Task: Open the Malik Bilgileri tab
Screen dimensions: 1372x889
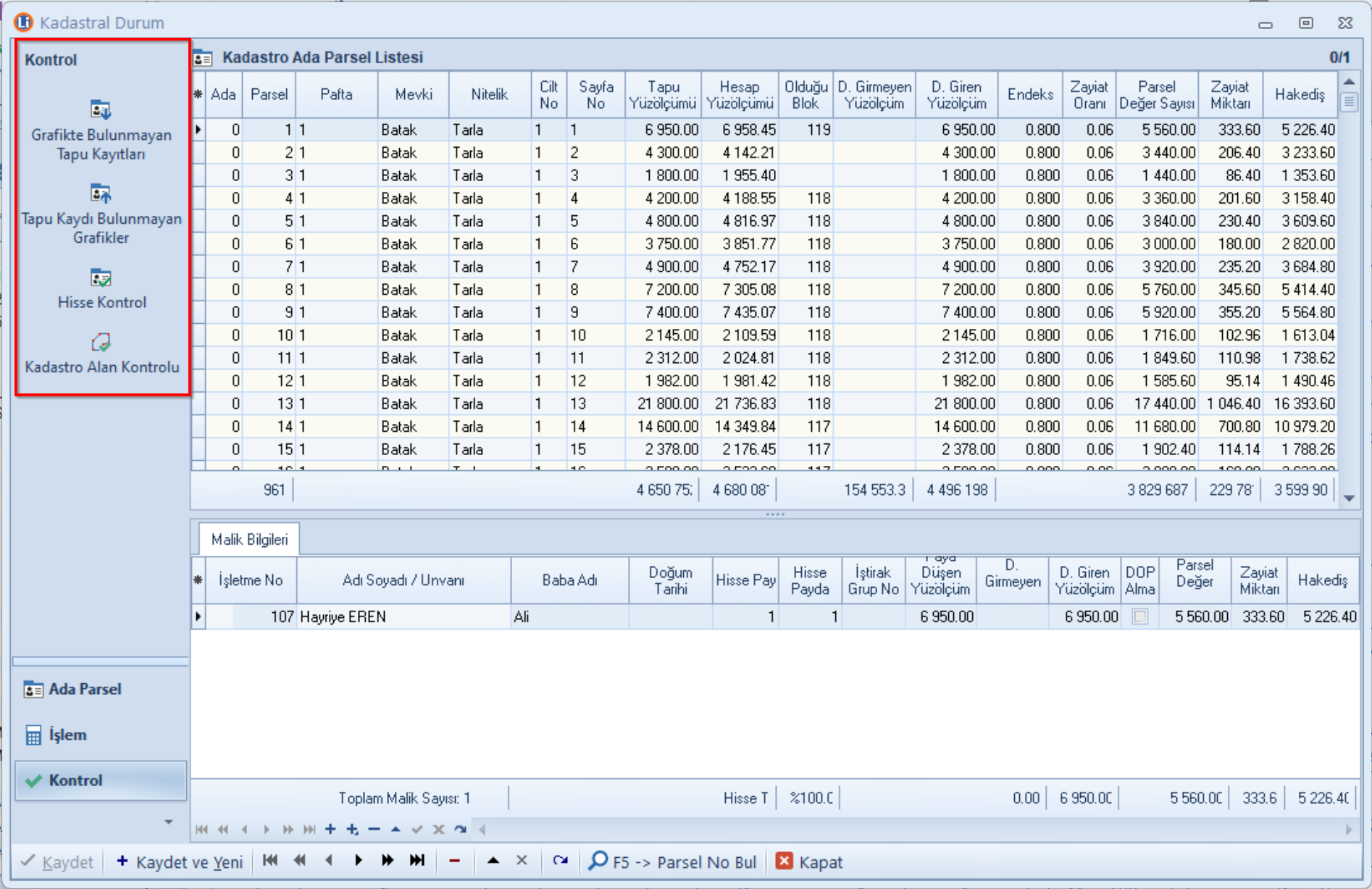Action: click(249, 539)
